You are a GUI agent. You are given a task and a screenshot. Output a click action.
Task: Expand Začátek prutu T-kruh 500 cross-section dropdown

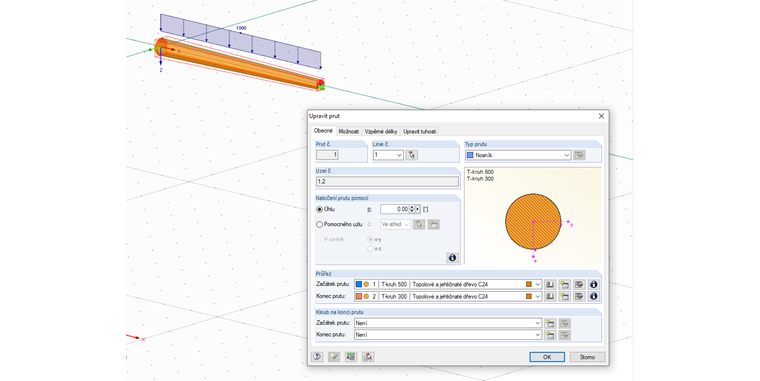click(x=538, y=285)
